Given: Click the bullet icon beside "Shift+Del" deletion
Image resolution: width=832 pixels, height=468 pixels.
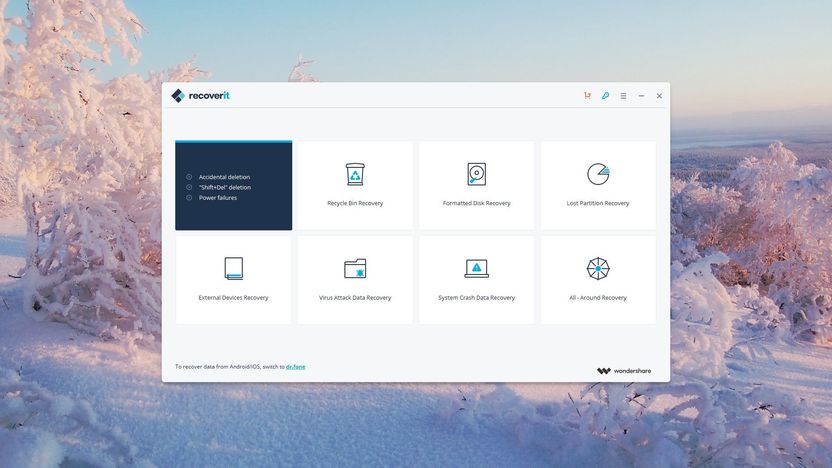Looking at the screenshot, I should pos(189,187).
